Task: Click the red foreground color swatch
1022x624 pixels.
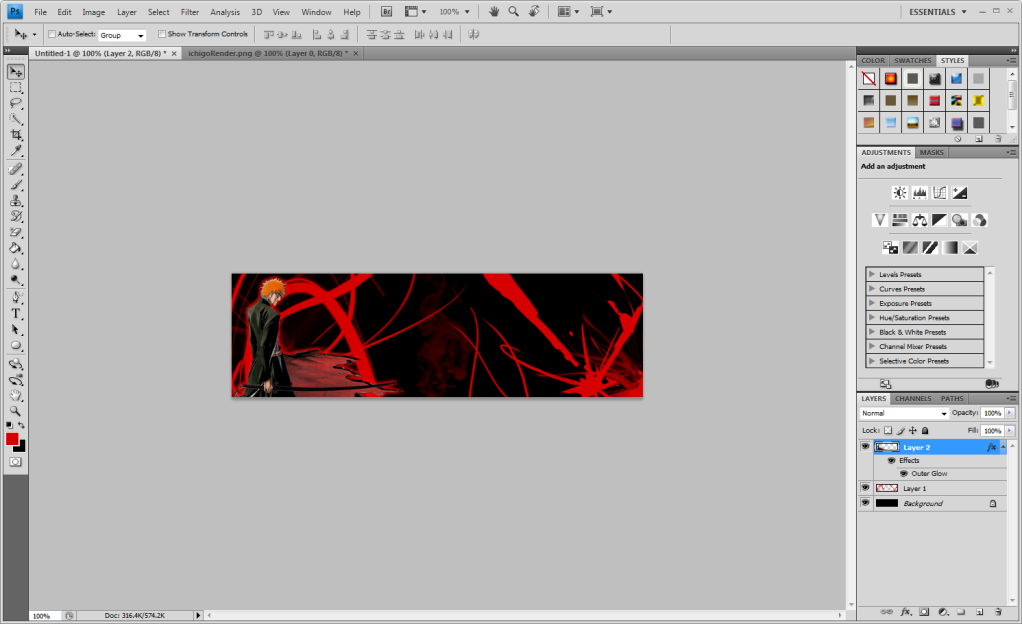Action: coord(12,439)
